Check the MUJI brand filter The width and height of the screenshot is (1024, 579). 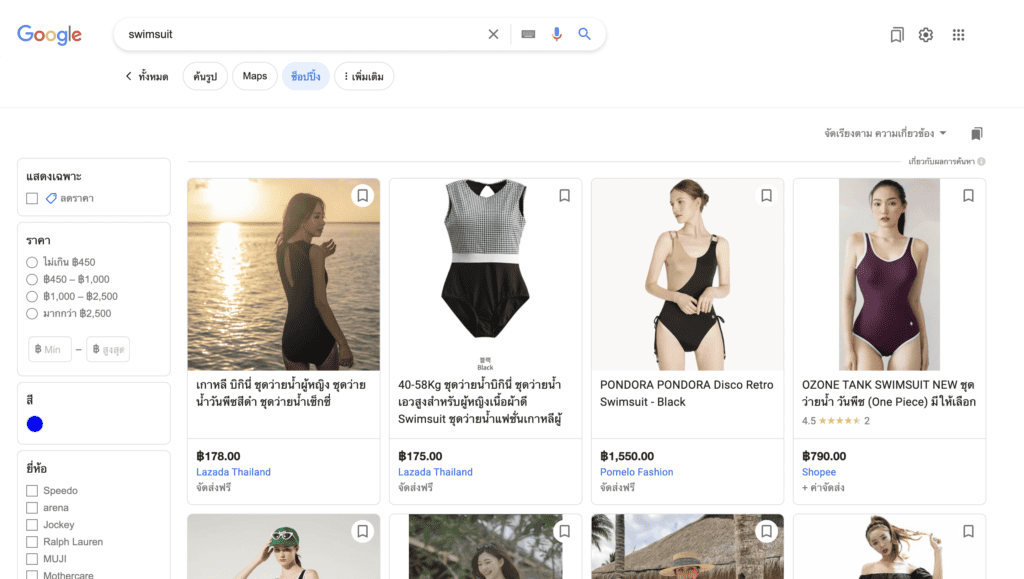(x=32, y=559)
